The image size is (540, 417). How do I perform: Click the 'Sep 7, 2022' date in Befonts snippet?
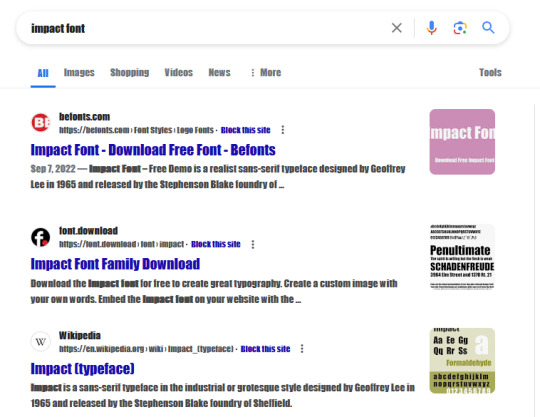(53, 169)
